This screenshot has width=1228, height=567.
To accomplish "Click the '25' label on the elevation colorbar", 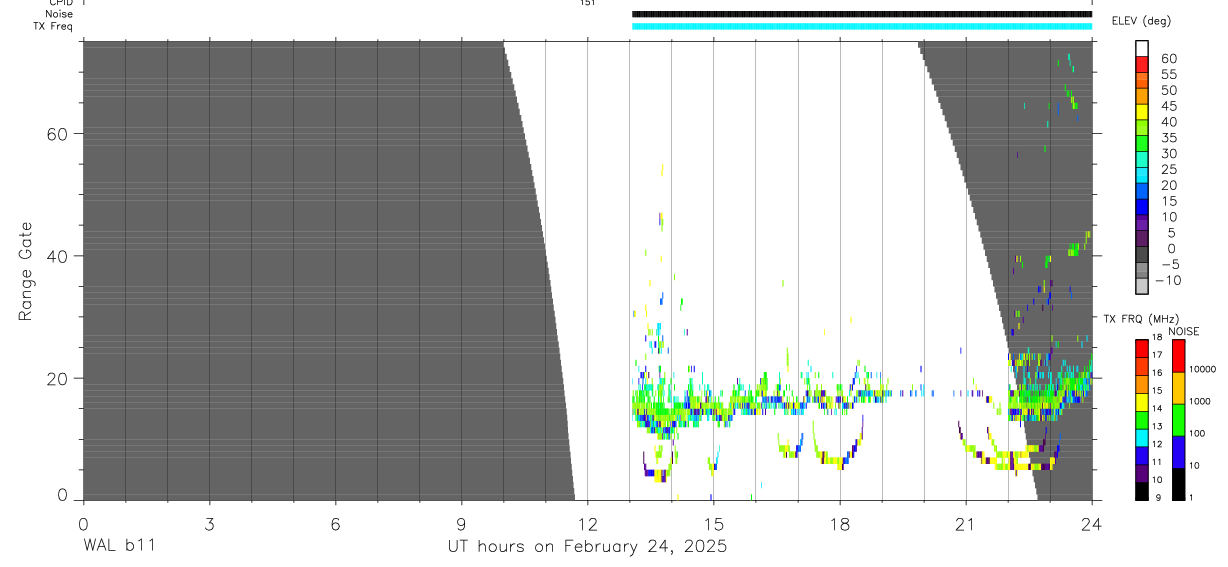I will (1169, 170).
